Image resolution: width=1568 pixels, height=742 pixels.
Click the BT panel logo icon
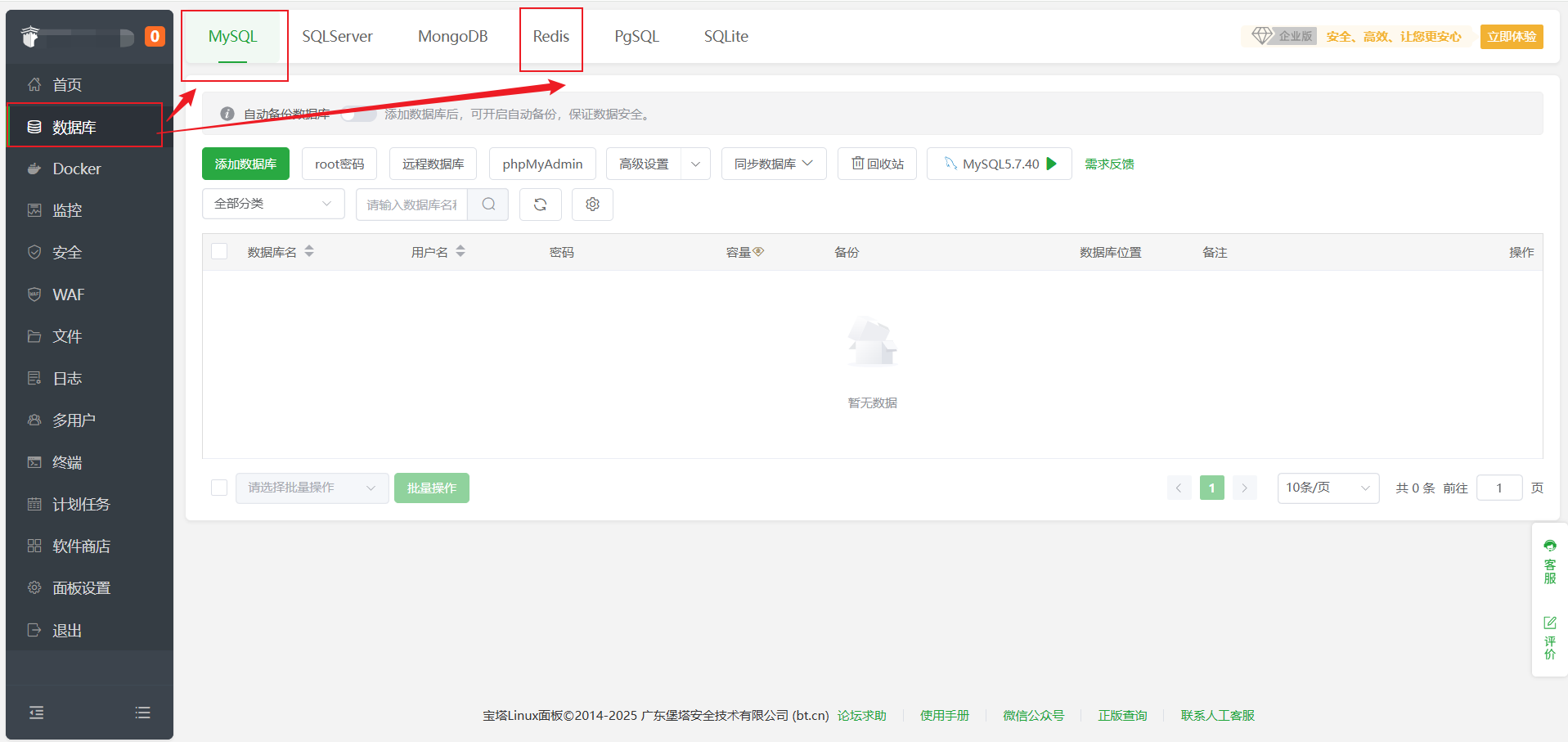tap(30, 36)
